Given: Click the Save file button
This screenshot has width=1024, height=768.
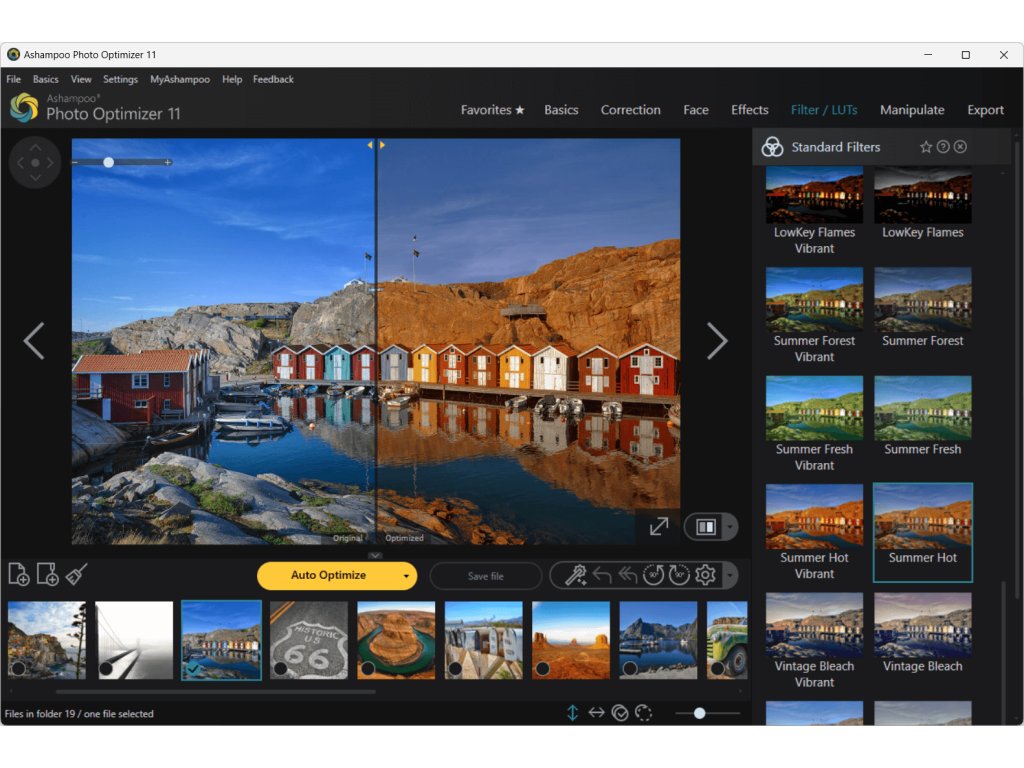Looking at the screenshot, I should tap(486, 576).
